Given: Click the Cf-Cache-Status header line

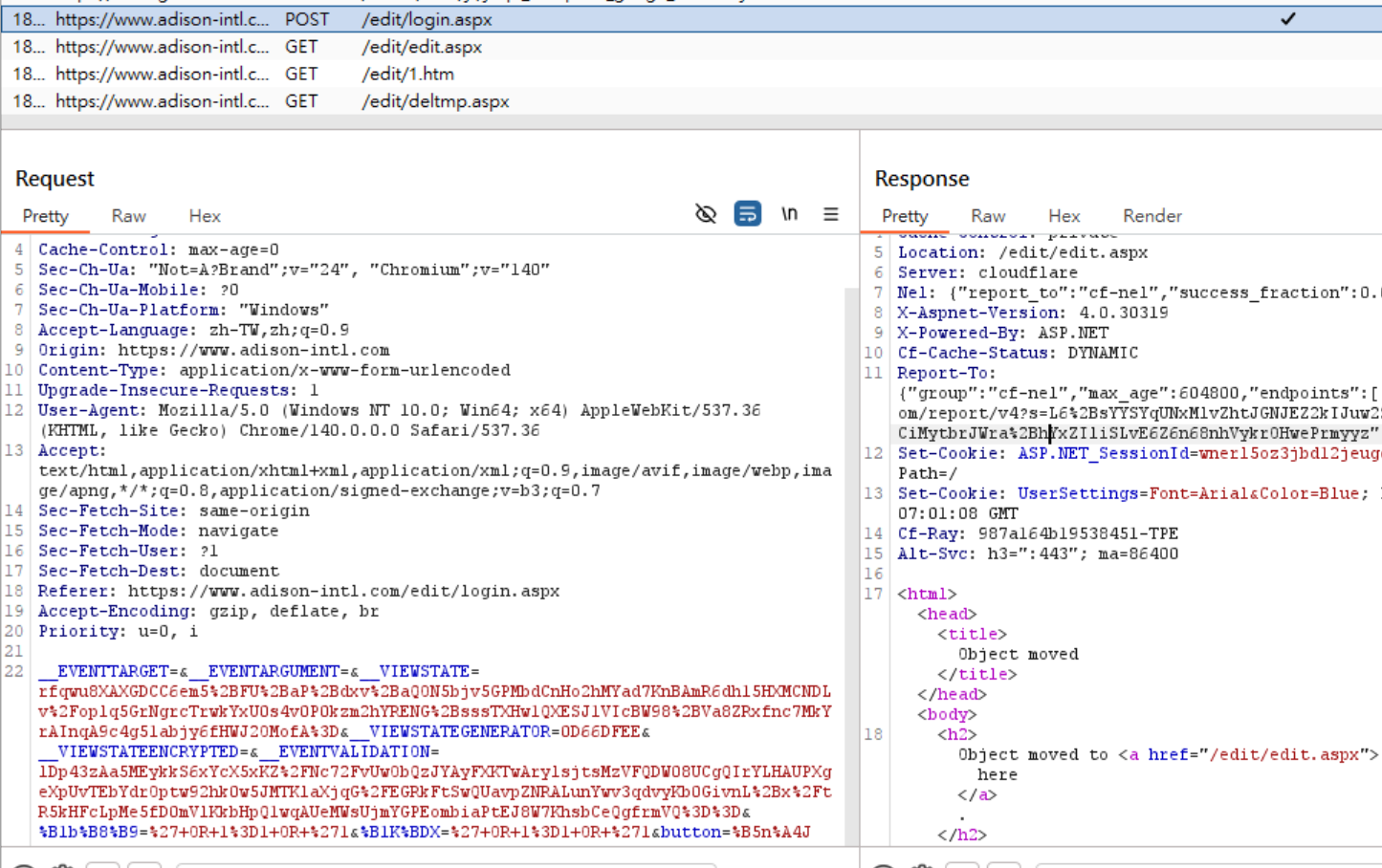Looking at the screenshot, I should click(1018, 353).
